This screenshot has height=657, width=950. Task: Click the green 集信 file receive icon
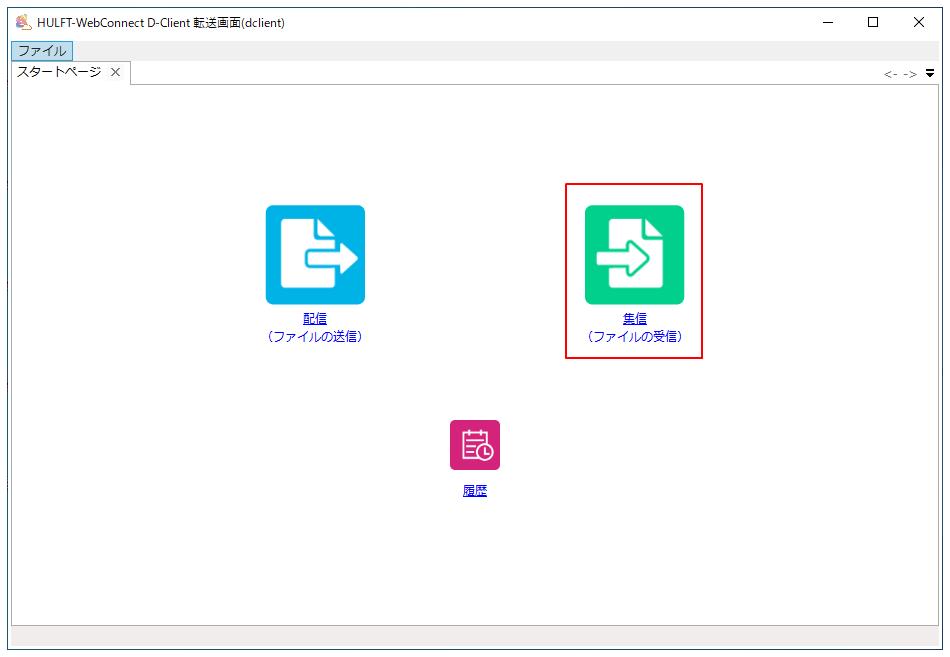634,255
